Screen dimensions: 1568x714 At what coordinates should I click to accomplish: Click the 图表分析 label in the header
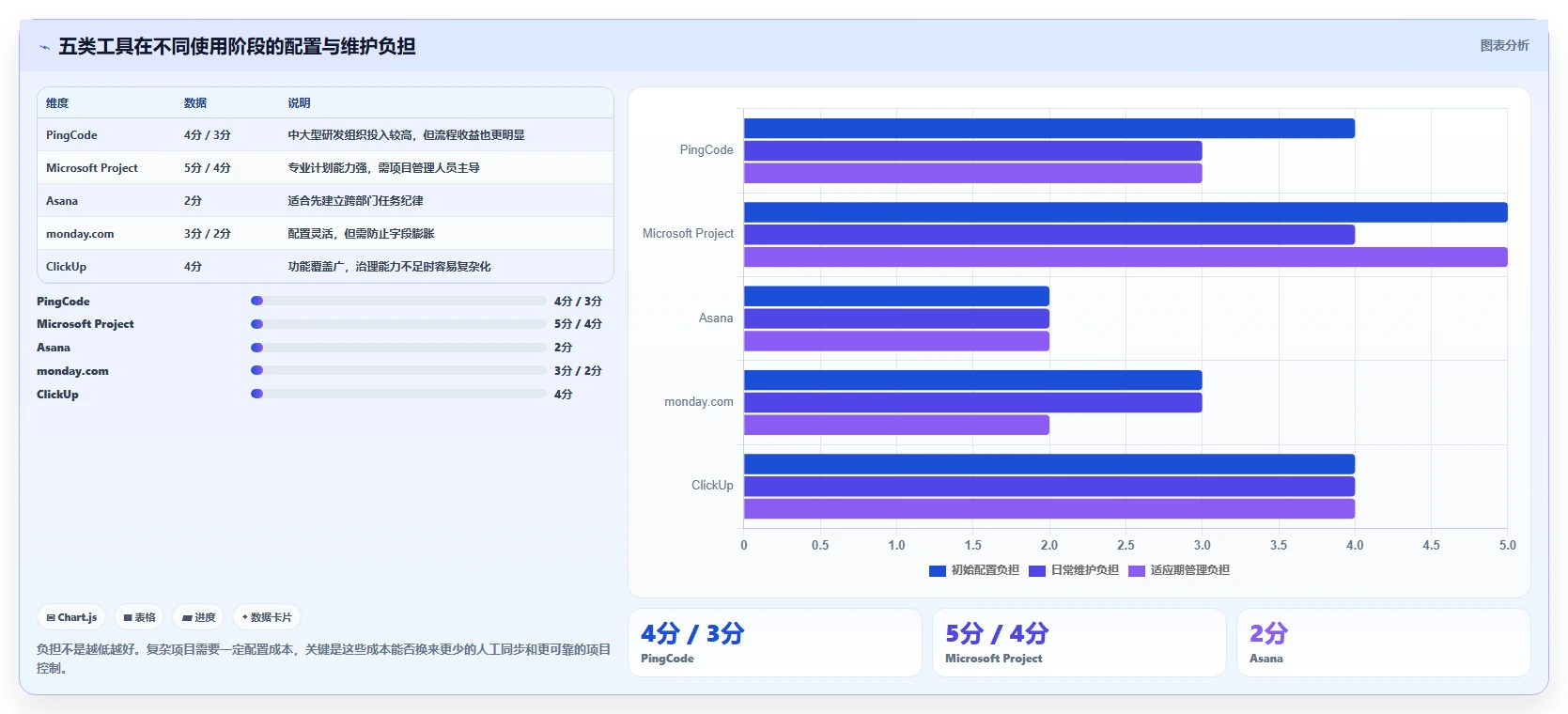1504,45
